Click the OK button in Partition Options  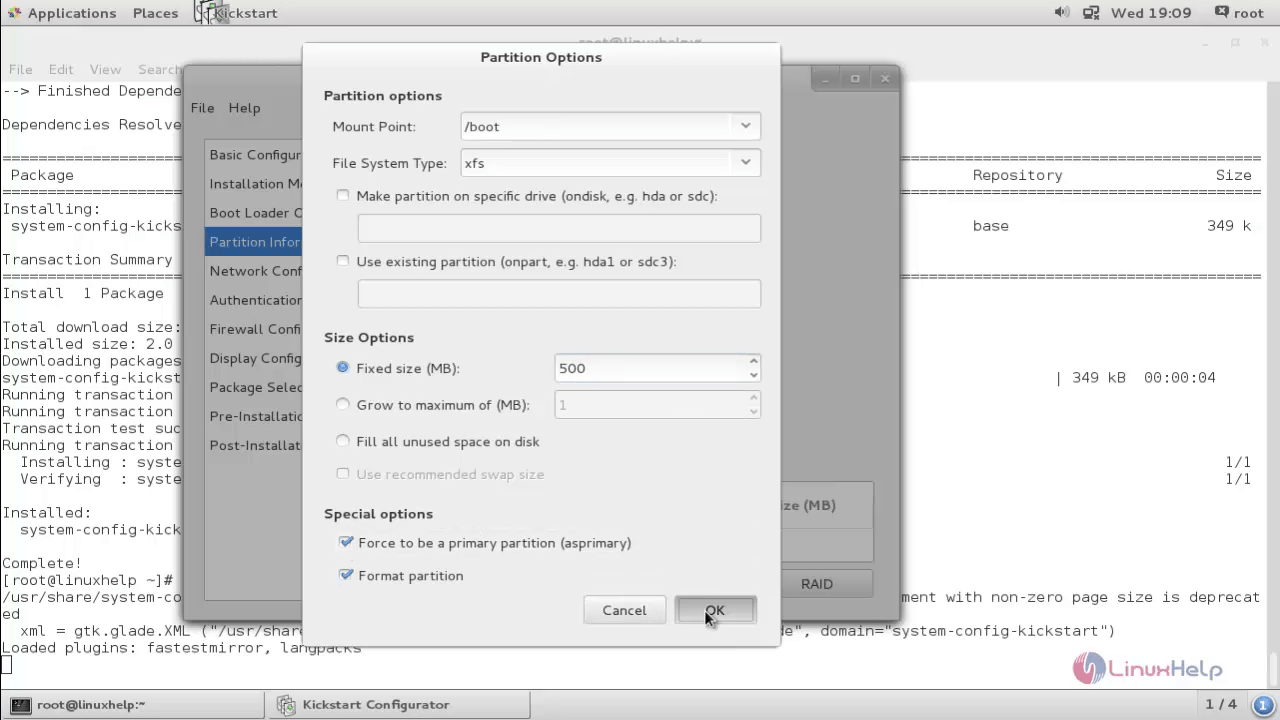pos(715,610)
